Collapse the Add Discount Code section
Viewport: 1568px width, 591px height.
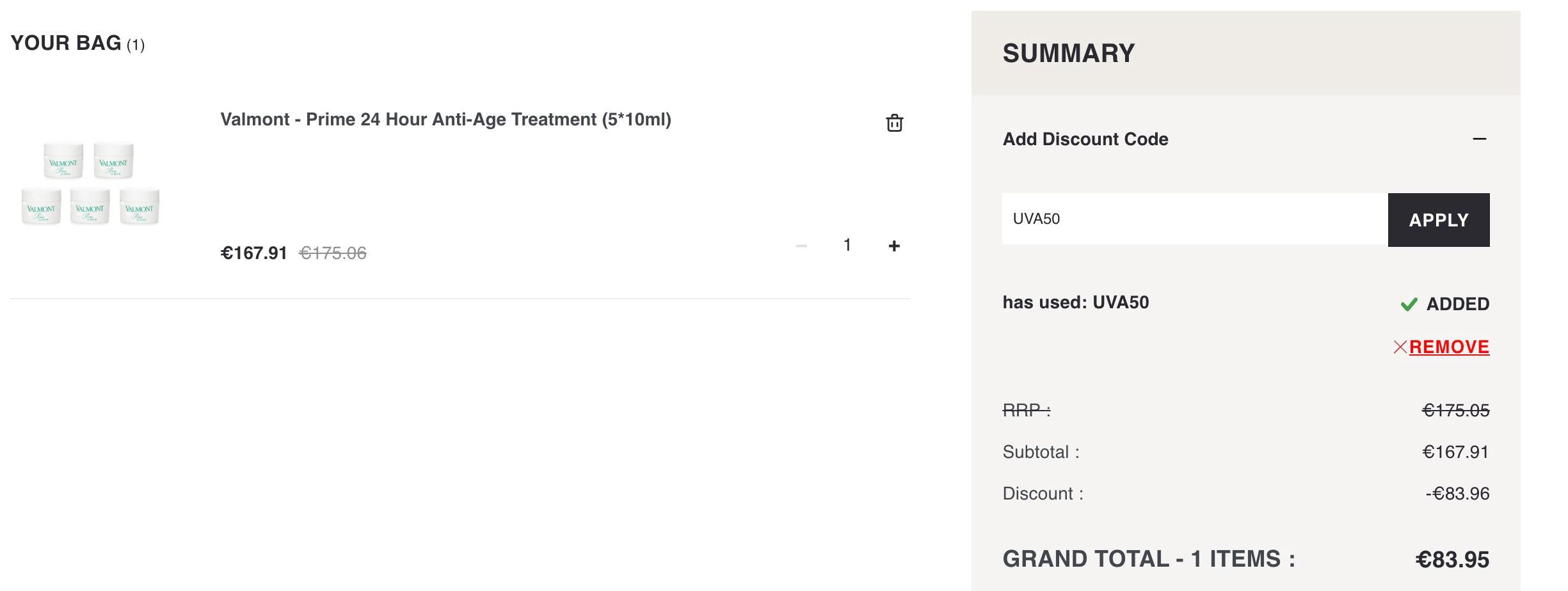1479,139
